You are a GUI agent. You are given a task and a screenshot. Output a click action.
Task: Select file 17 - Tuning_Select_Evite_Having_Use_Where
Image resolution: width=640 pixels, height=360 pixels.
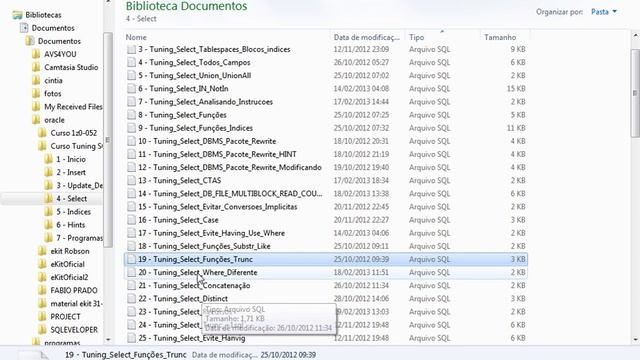[211, 233]
